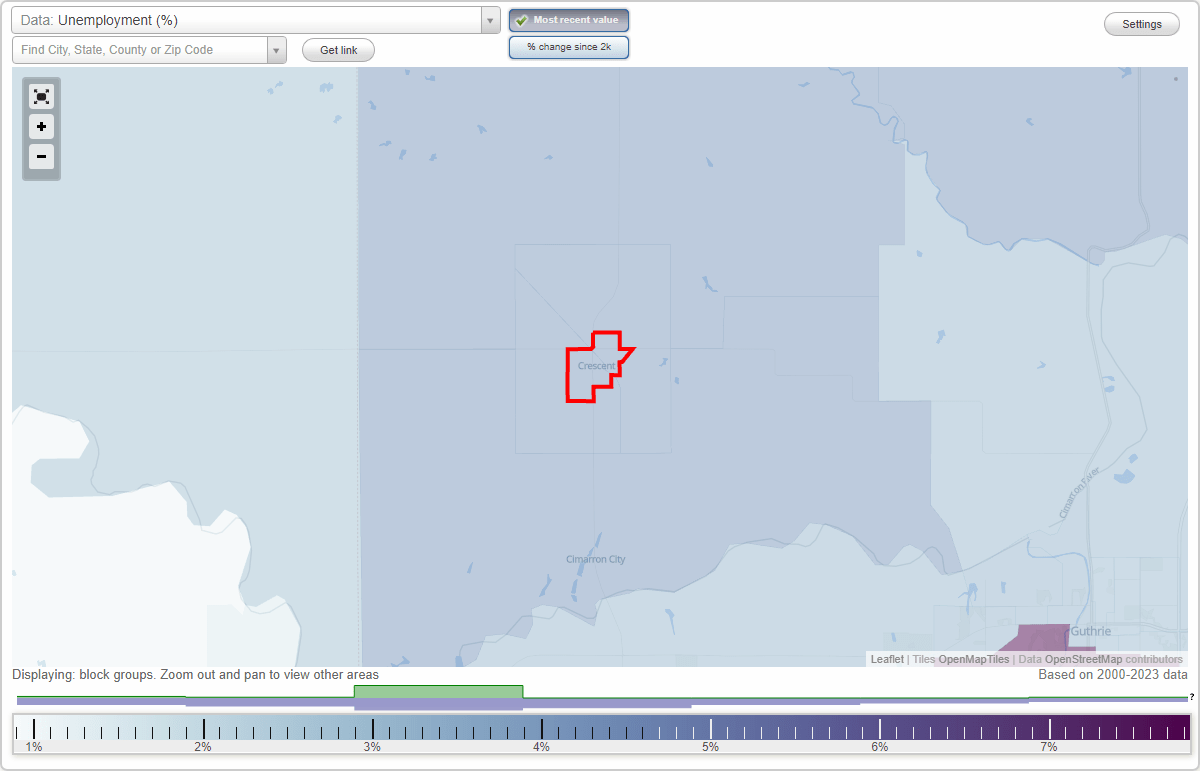Toggle the % change since 2k button off
Screen dimensions: 1200x771
[x=569, y=46]
